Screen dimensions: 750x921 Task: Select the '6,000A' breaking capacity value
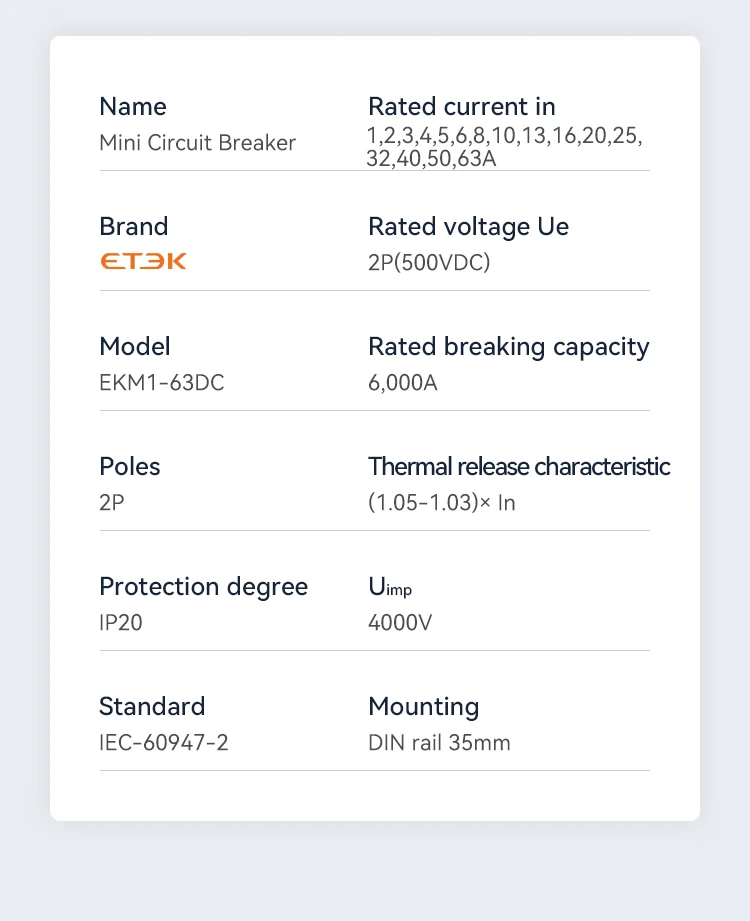(x=403, y=383)
